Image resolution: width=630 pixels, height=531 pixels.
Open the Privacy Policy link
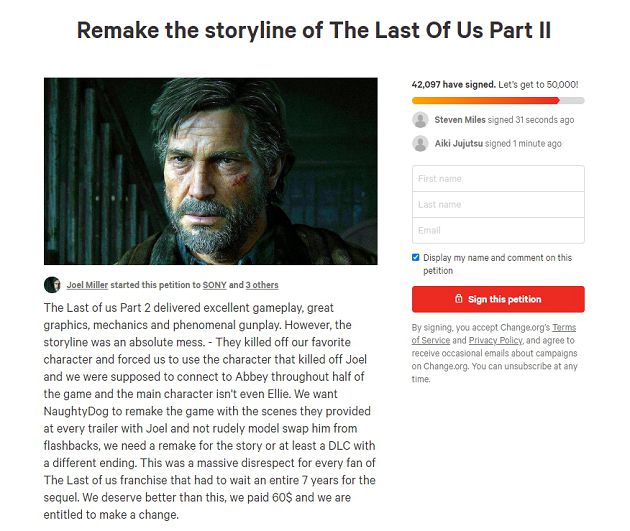click(x=495, y=341)
